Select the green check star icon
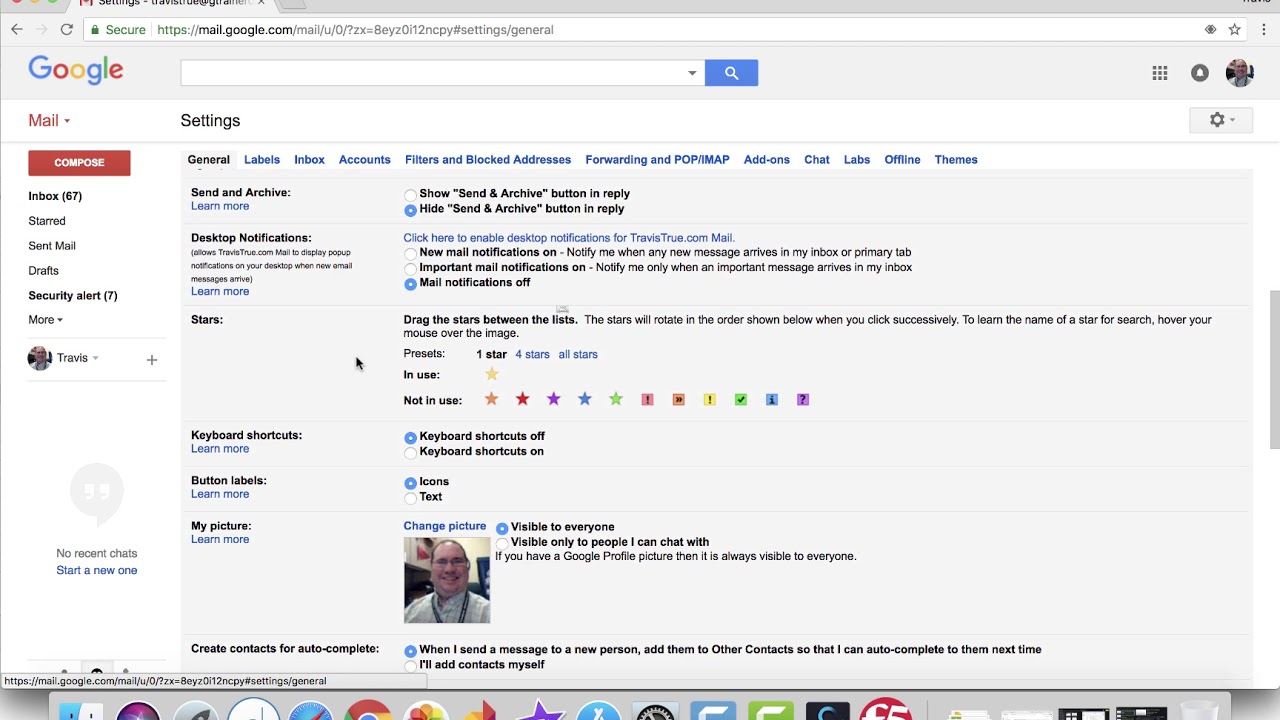 (740, 399)
